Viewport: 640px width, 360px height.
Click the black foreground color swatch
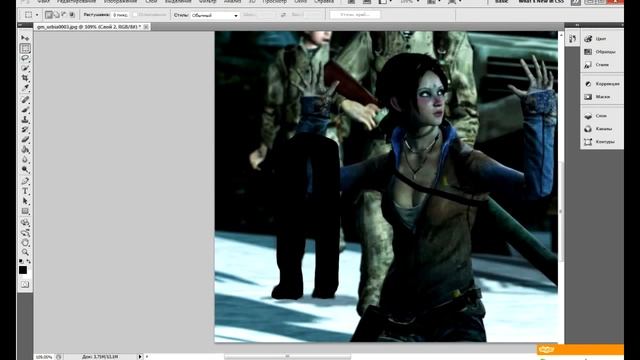coord(23,270)
